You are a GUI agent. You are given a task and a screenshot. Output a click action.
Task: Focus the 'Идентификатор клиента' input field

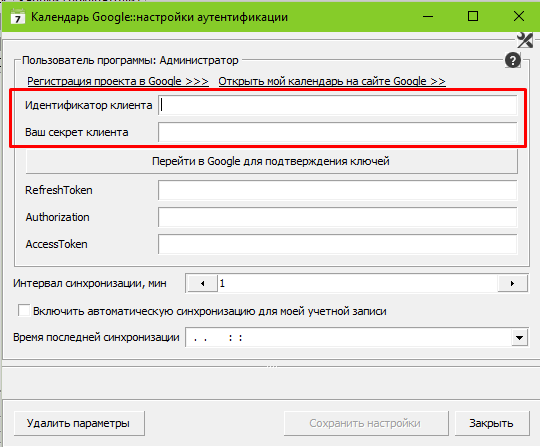coord(338,105)
